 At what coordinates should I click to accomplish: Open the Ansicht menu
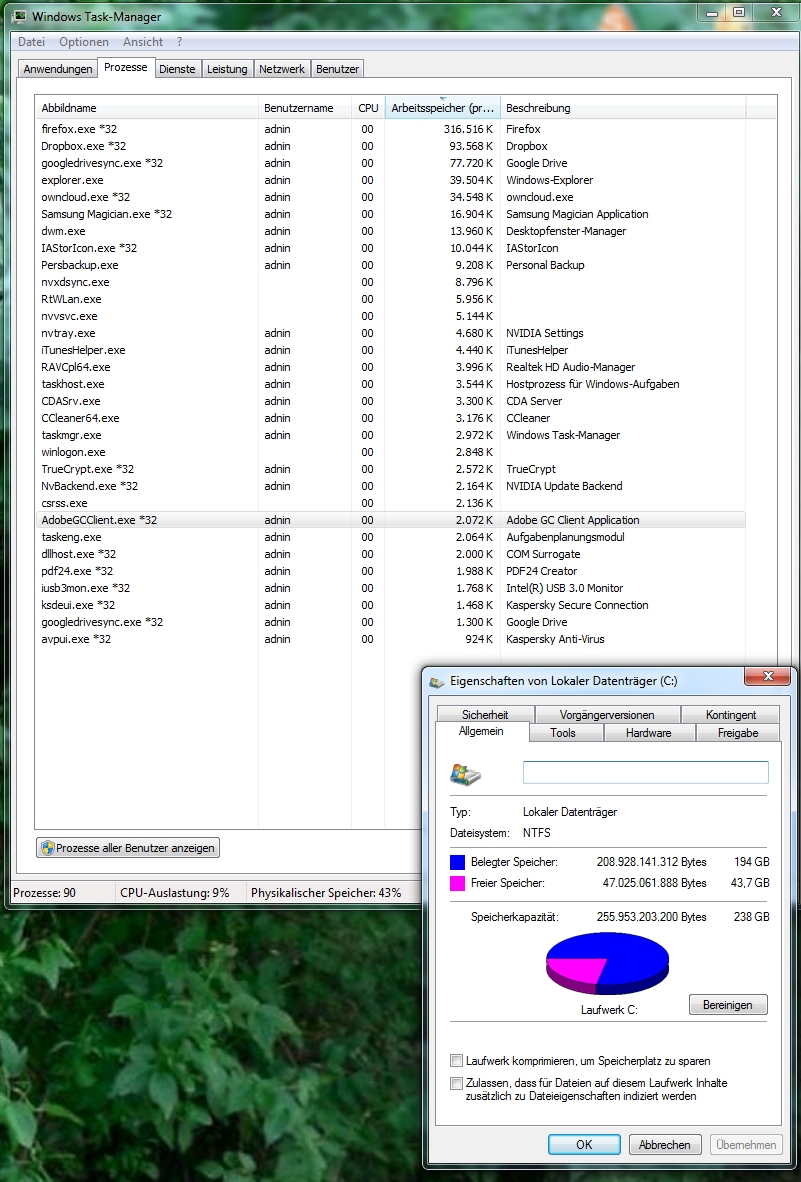(x=143, y=42)
